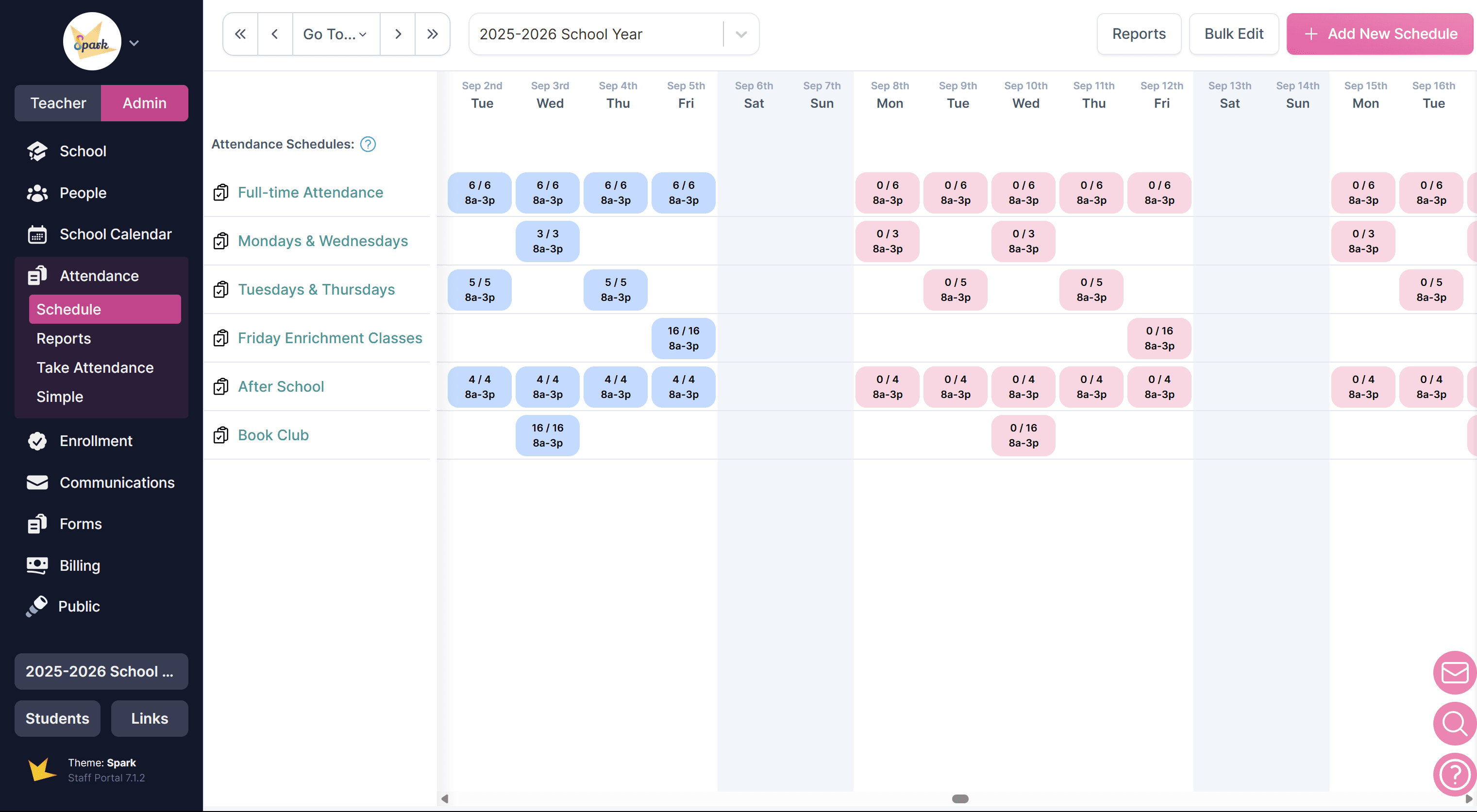Go back one period with left chevron
Viewport: 1477px width, 812px height.
click(x=275, y=34)
